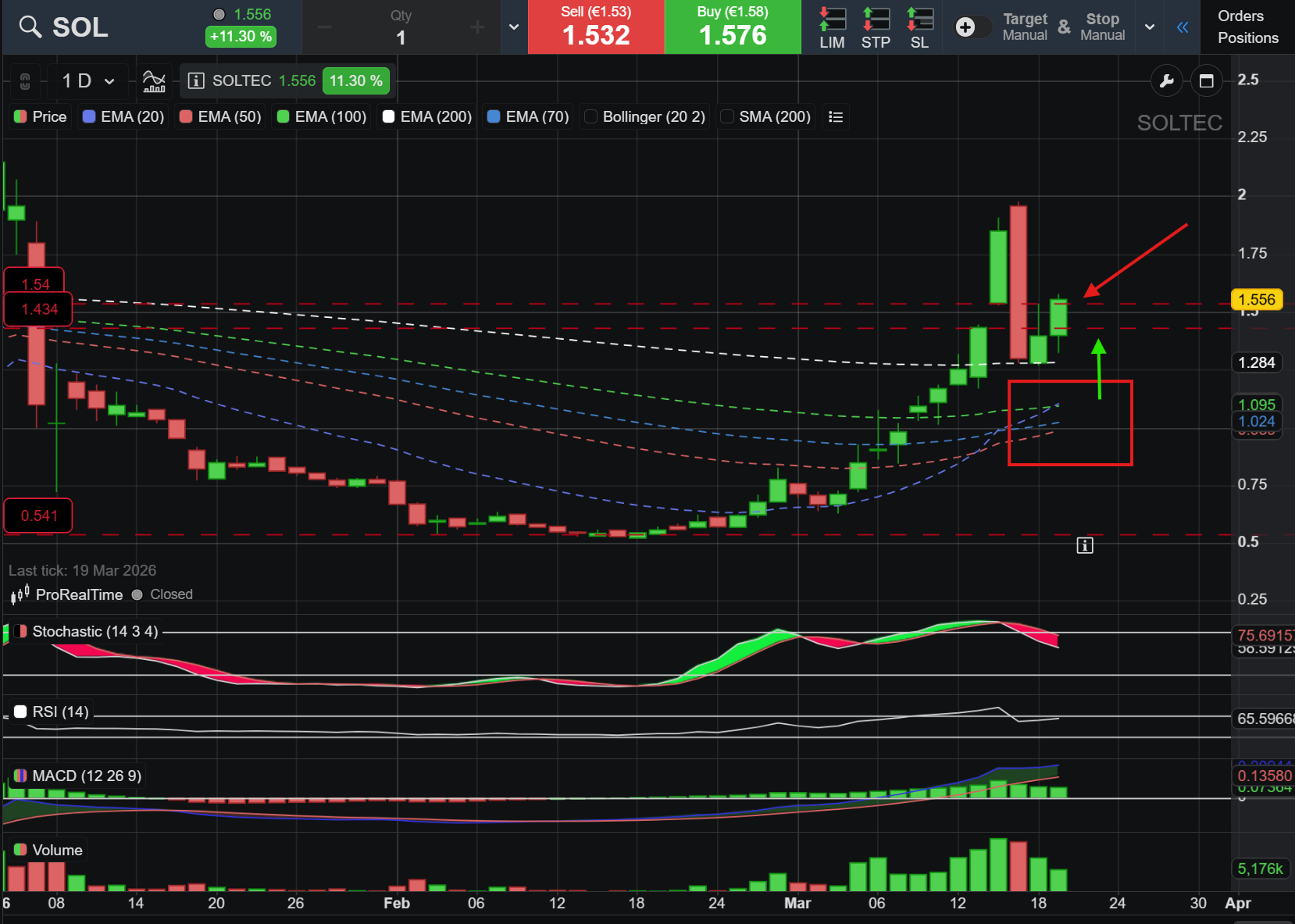Viewport: 1295px width, 924px height.
Task: Place an SL stop-limit order
Action: [x=919, y=27]
